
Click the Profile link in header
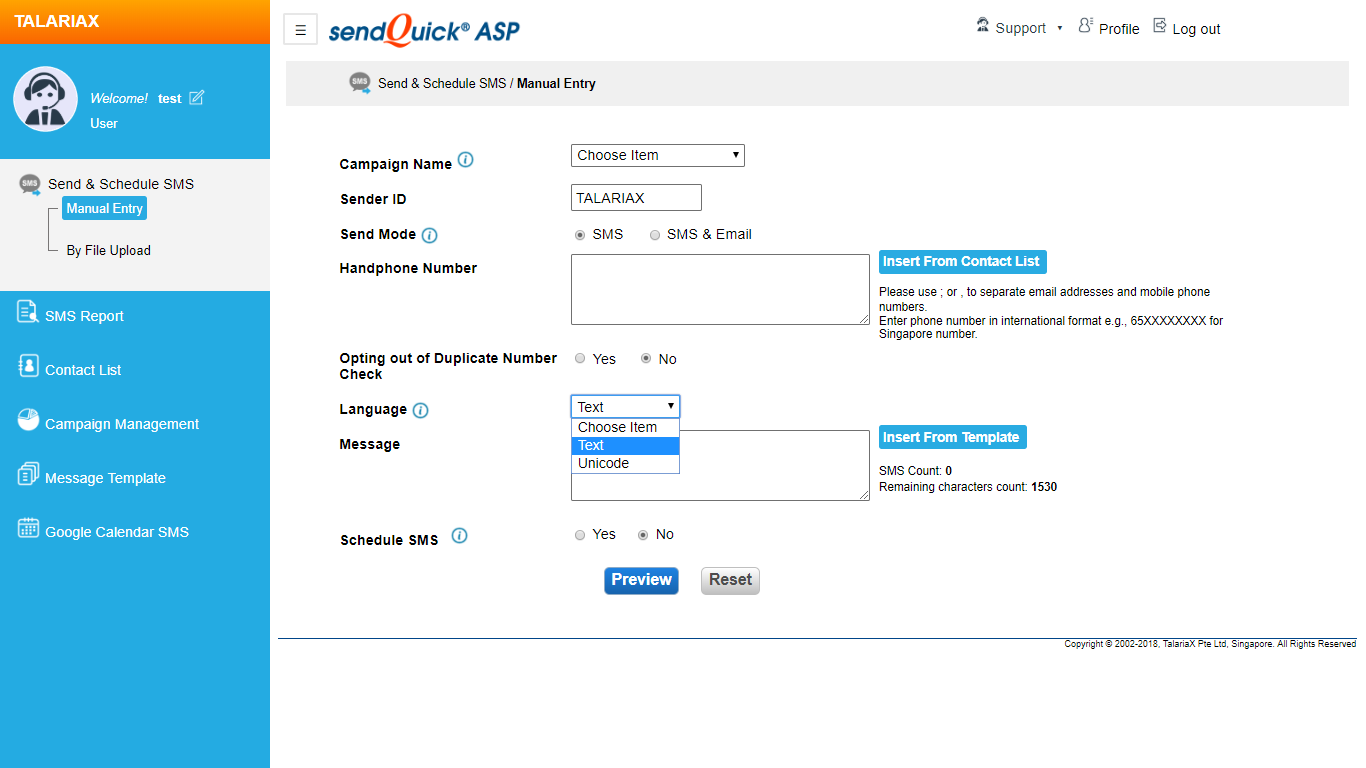[1119, 29]
